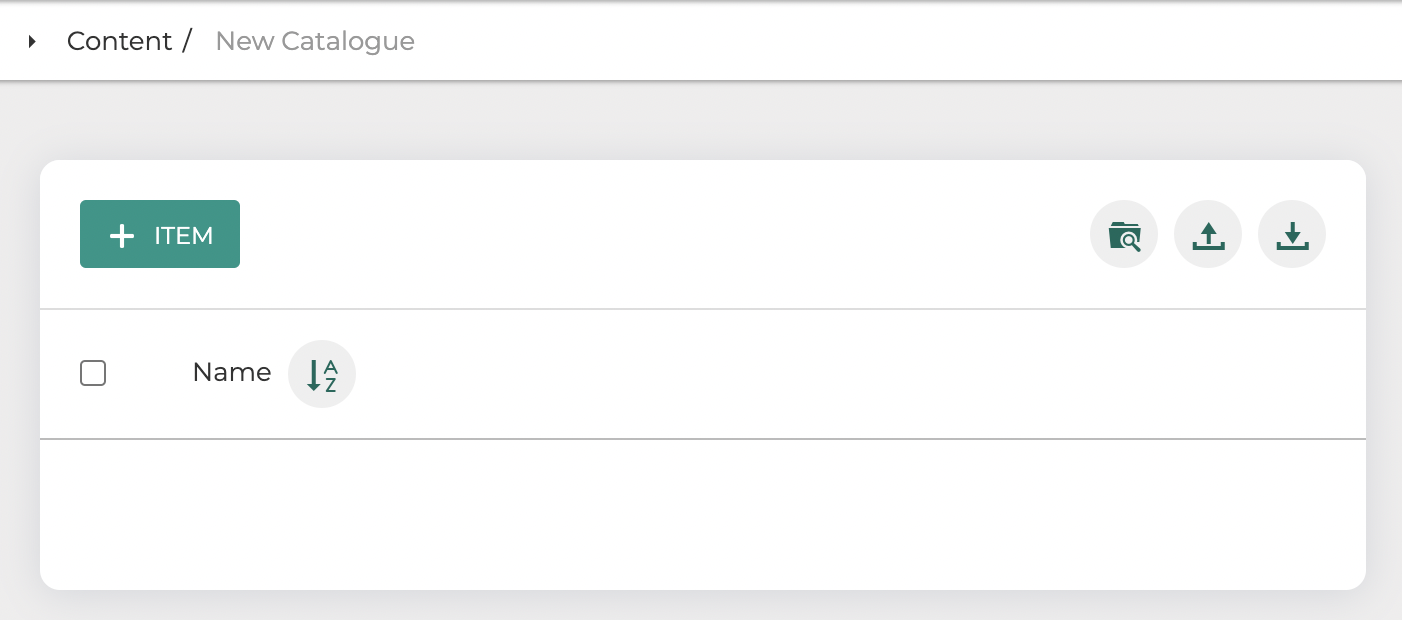The width and height of the screenshot is (1402, 620).
Task: Click the empty list area below the header
Action: coord(702,513)
